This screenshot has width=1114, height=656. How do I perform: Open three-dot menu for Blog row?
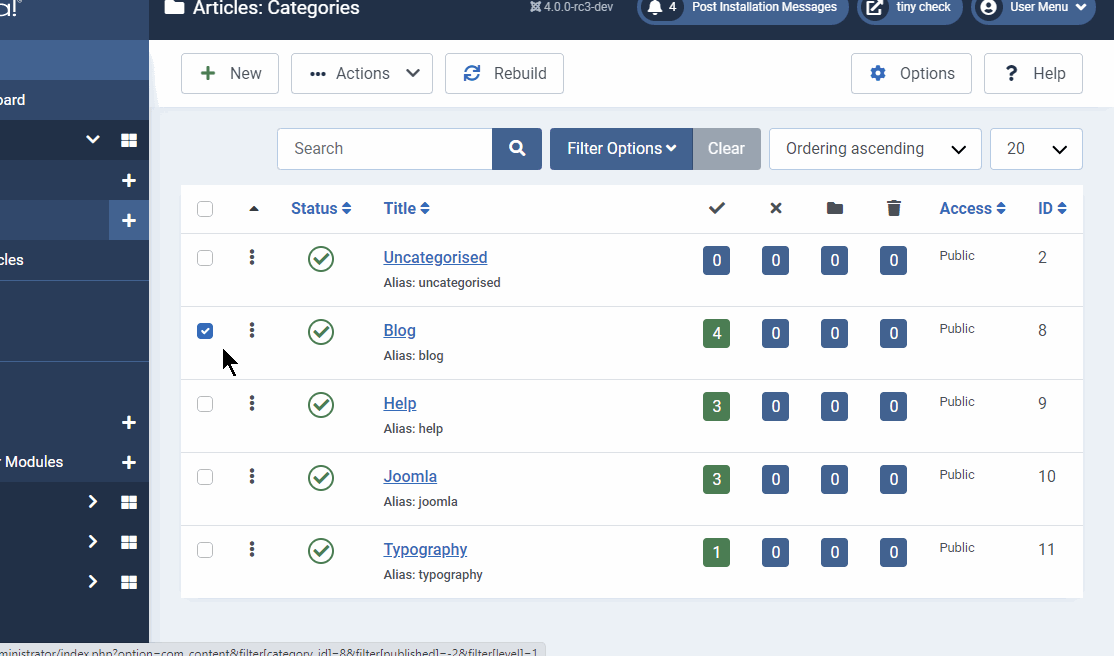point(252,330)
